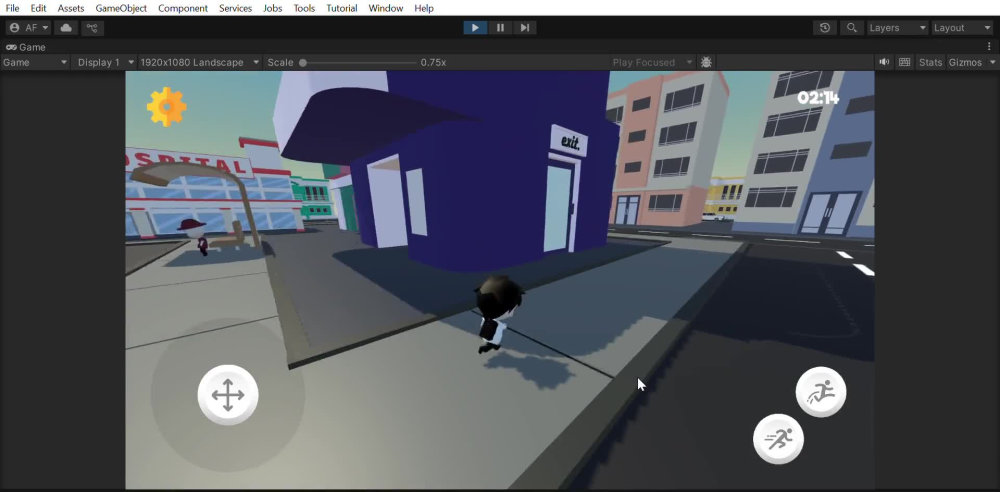The height and width of the screenshot is (492, 1000).
Task: Open the File menu
Action: (12, 8)
